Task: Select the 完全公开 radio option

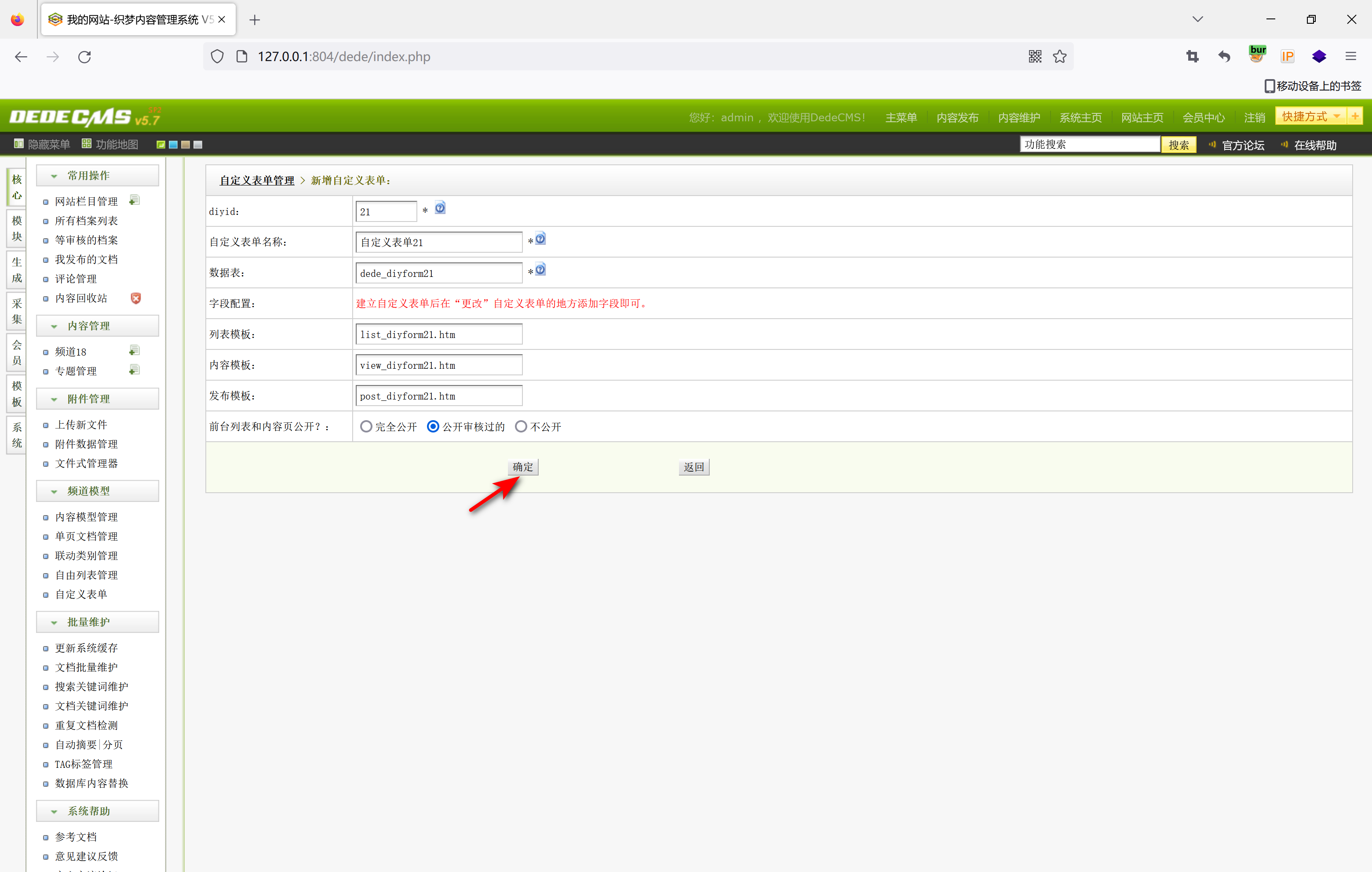Action: [x=366, y=427]
